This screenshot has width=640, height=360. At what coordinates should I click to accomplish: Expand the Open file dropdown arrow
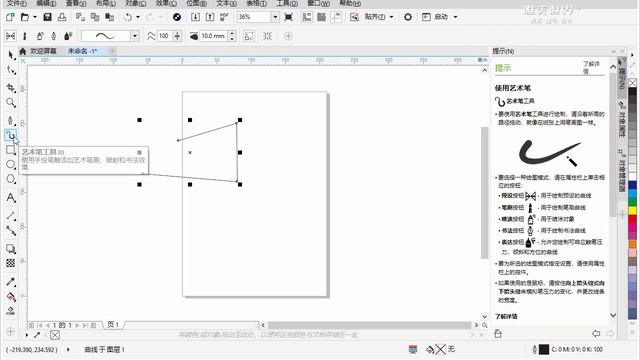click(35, 17)
